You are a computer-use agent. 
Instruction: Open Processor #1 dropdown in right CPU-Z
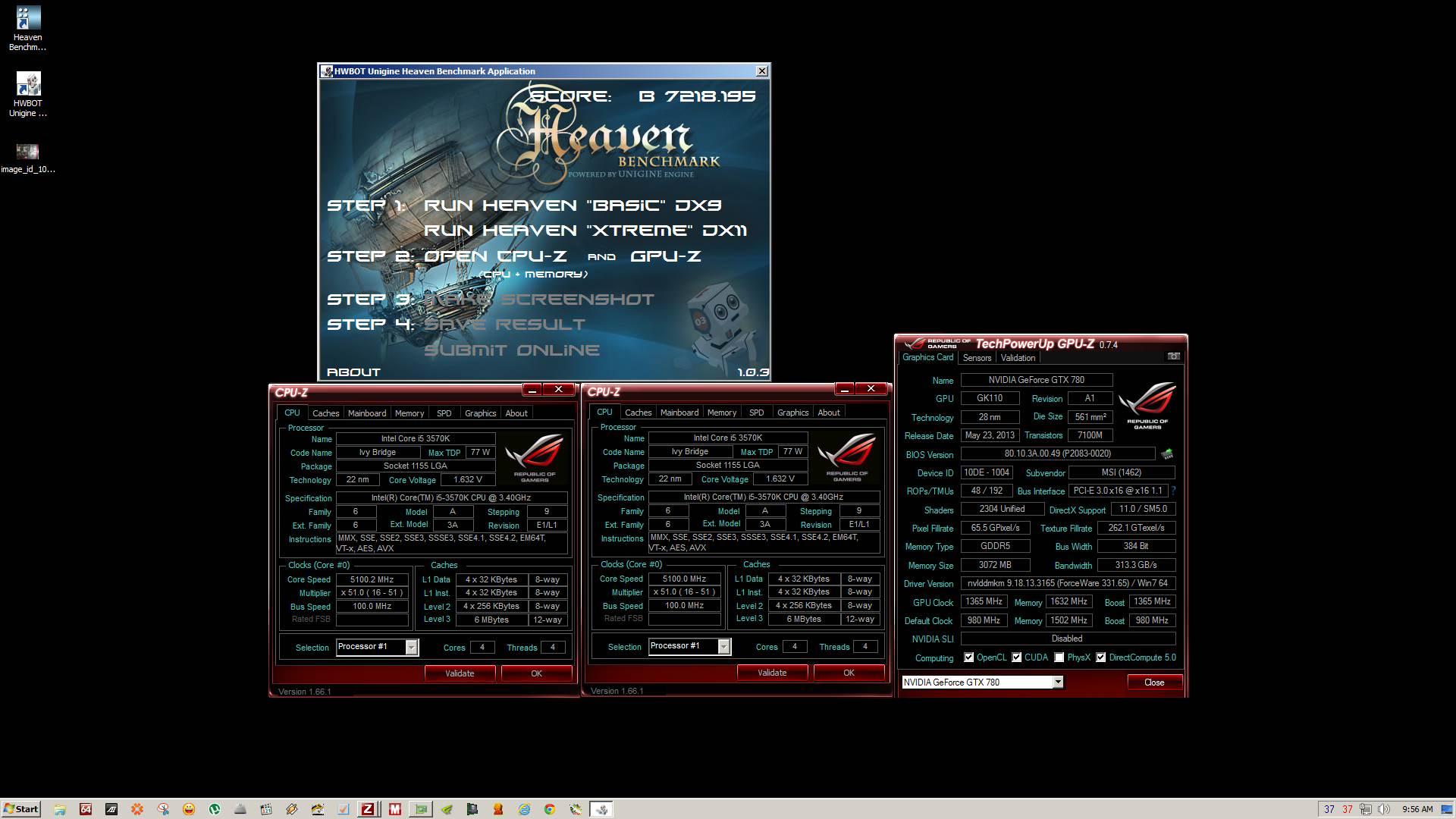[x=723, y=646]
